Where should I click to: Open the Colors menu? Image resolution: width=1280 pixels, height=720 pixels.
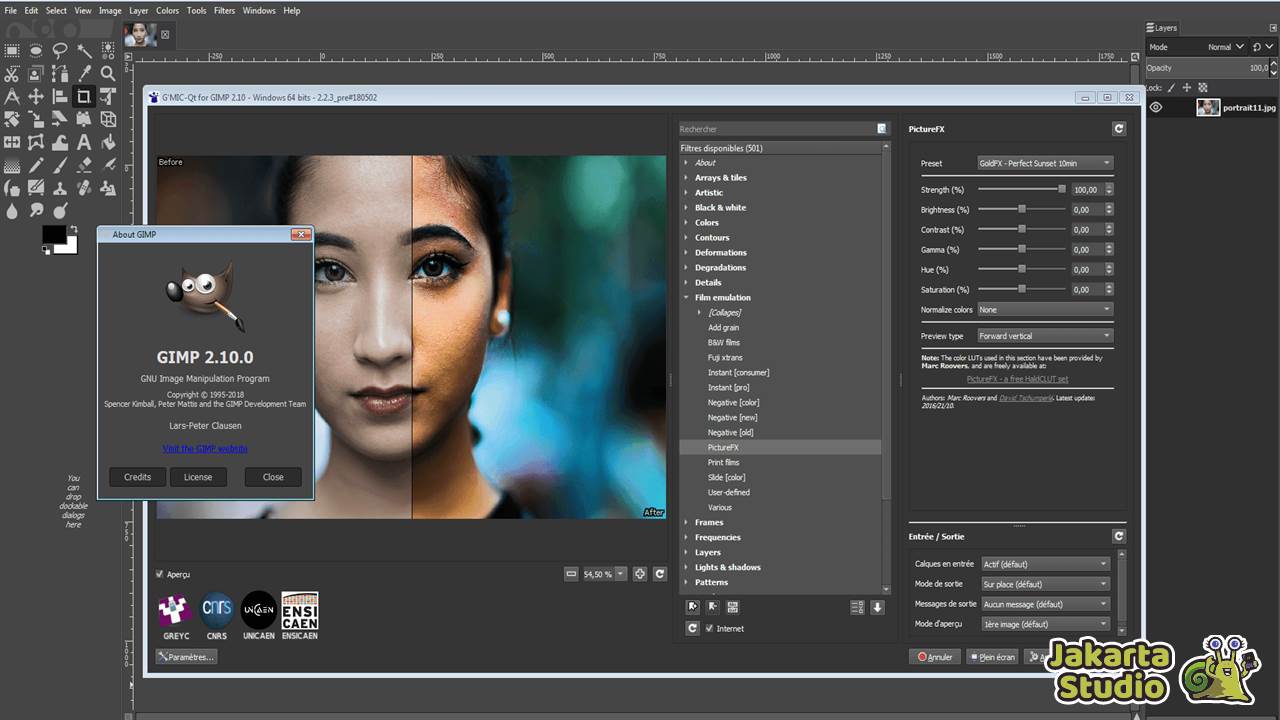pos(167,10)
